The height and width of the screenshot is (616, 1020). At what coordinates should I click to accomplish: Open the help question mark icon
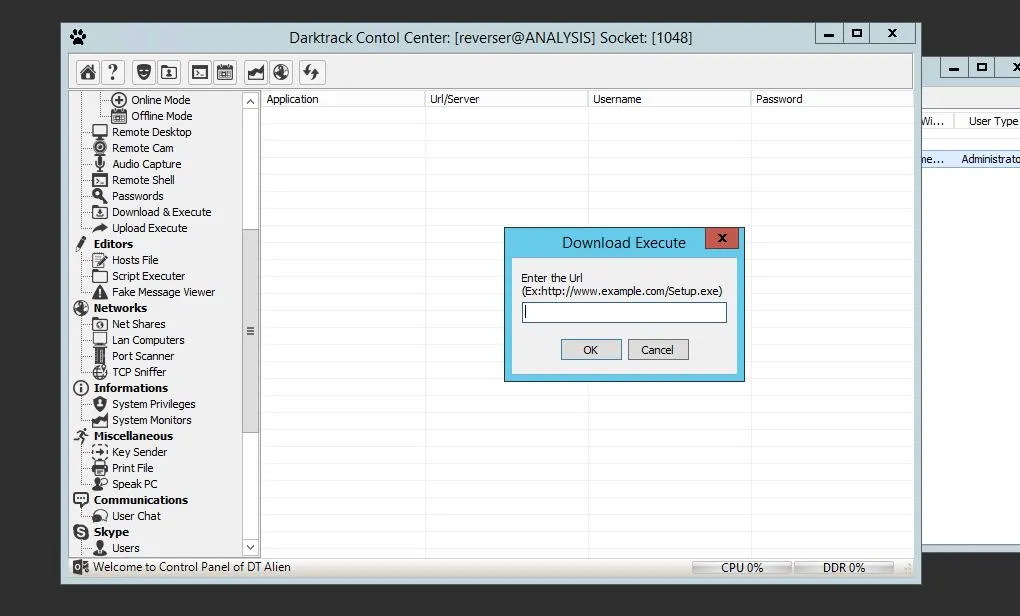tap(113, 72)
